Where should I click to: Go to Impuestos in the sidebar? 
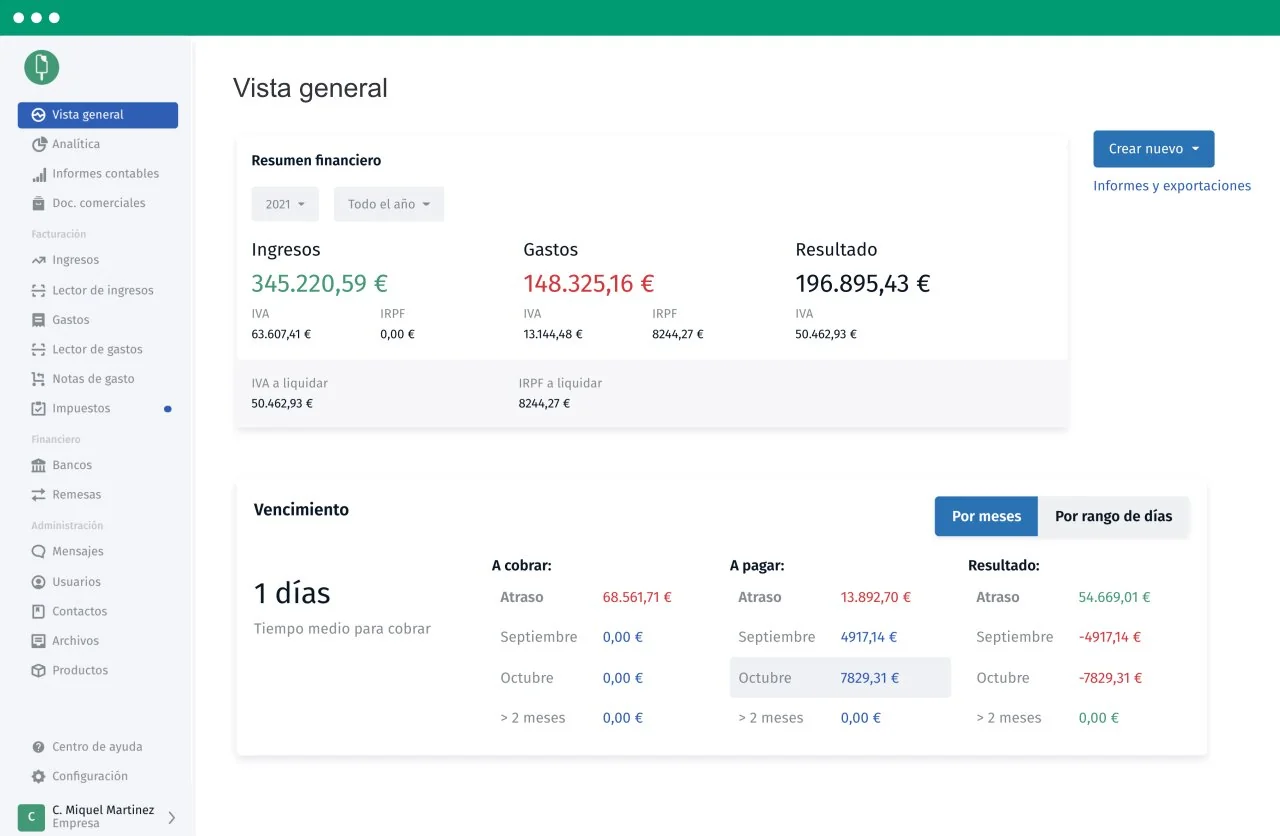(x=81, y=409)
